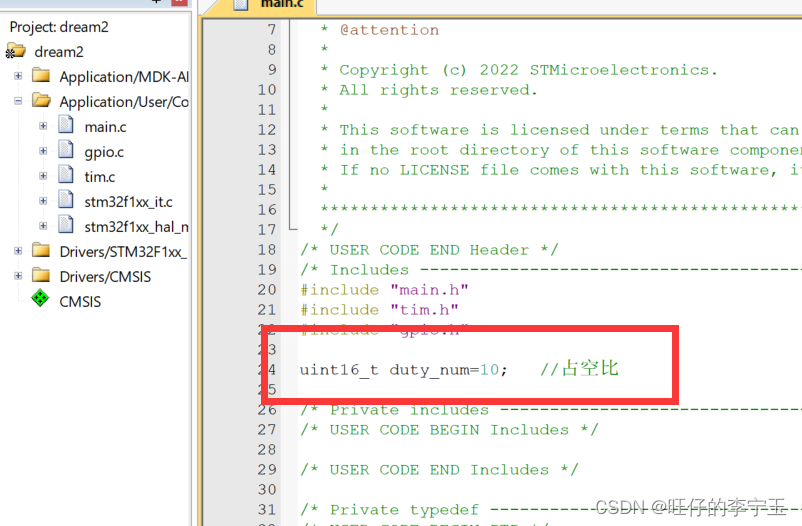Click the USER CODE BEGIN Includes comment
Image resolution: width=802 pixels, height=526 pixels.
[449, 430]
